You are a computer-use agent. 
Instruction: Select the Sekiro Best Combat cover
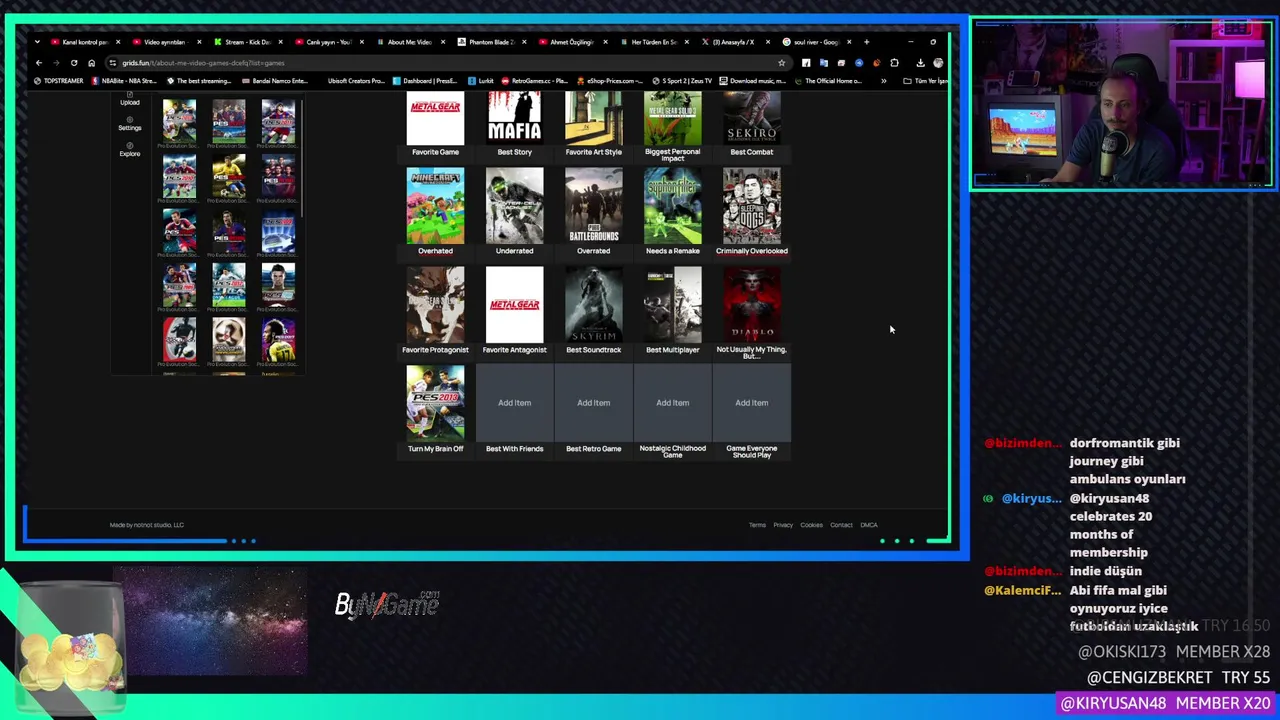(752, 118)
